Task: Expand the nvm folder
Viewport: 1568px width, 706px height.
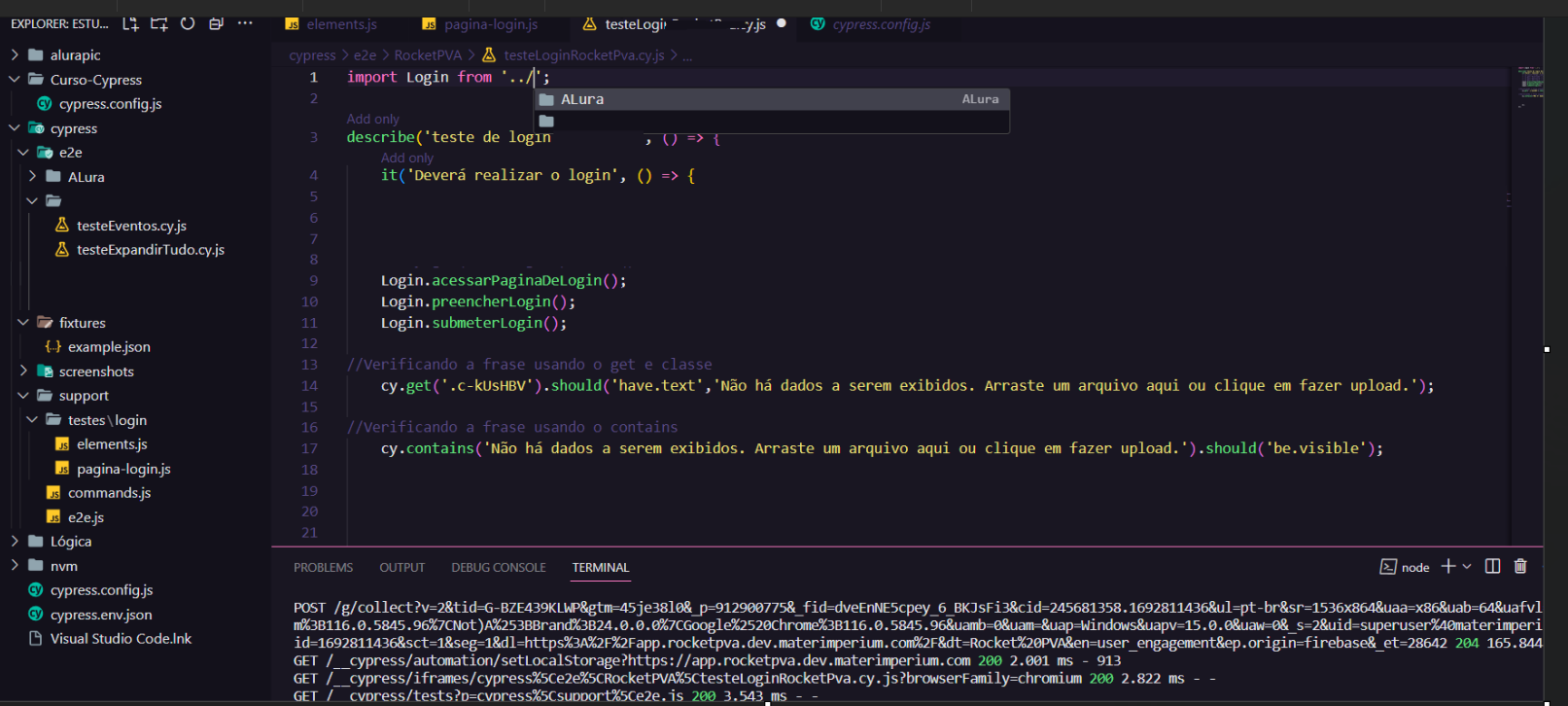Action: (x=15, y=565)
